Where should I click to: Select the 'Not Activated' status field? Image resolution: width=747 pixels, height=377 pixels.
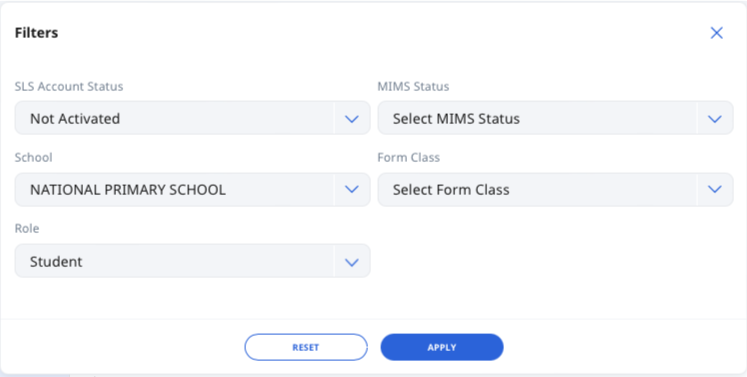coord(192,118)
